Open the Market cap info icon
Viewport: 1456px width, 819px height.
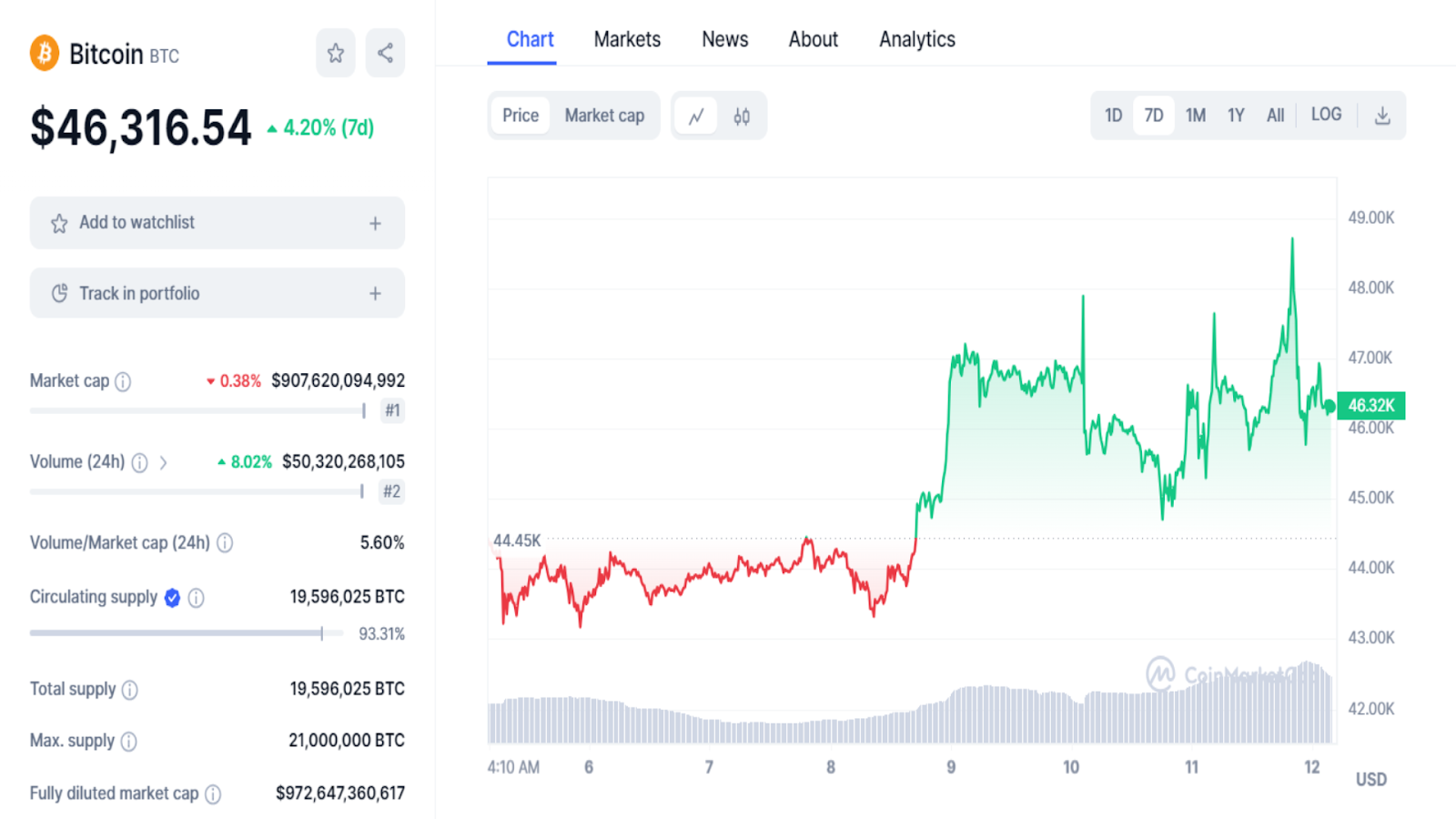[x=123, y=381]
